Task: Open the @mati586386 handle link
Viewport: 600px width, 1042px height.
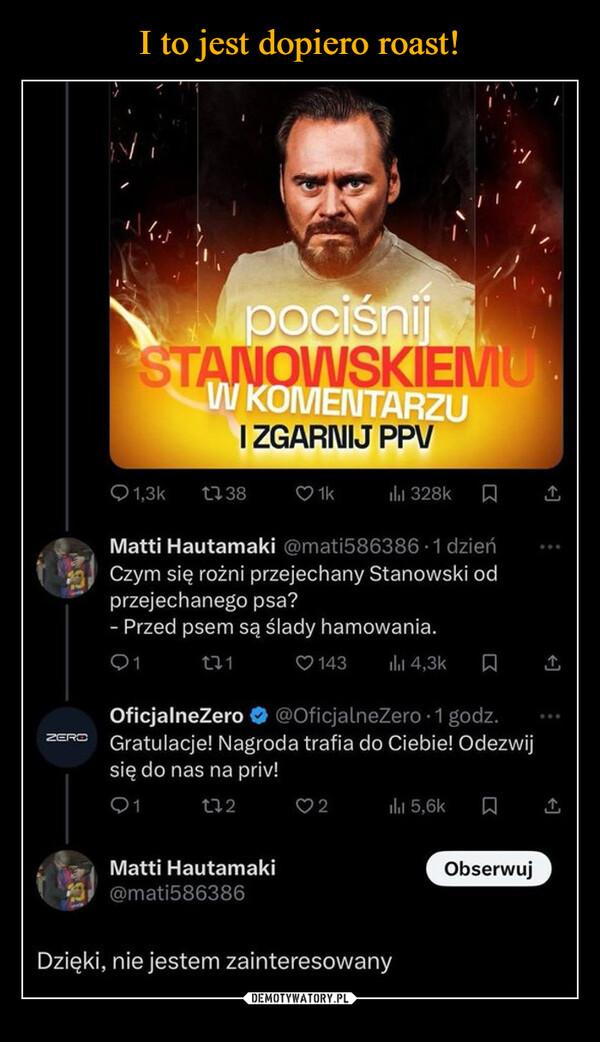Action: 176,891
